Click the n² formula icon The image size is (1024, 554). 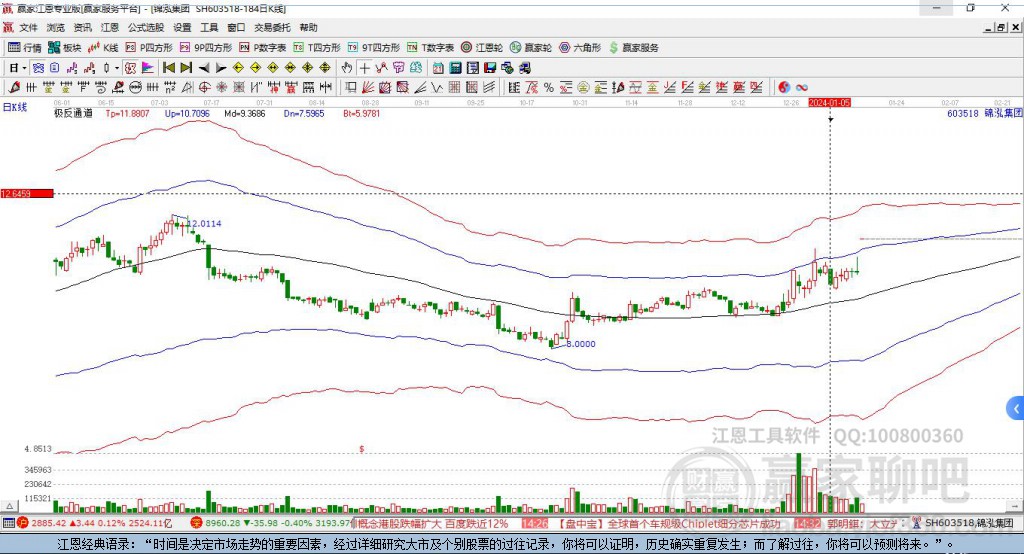click(170, 87)
